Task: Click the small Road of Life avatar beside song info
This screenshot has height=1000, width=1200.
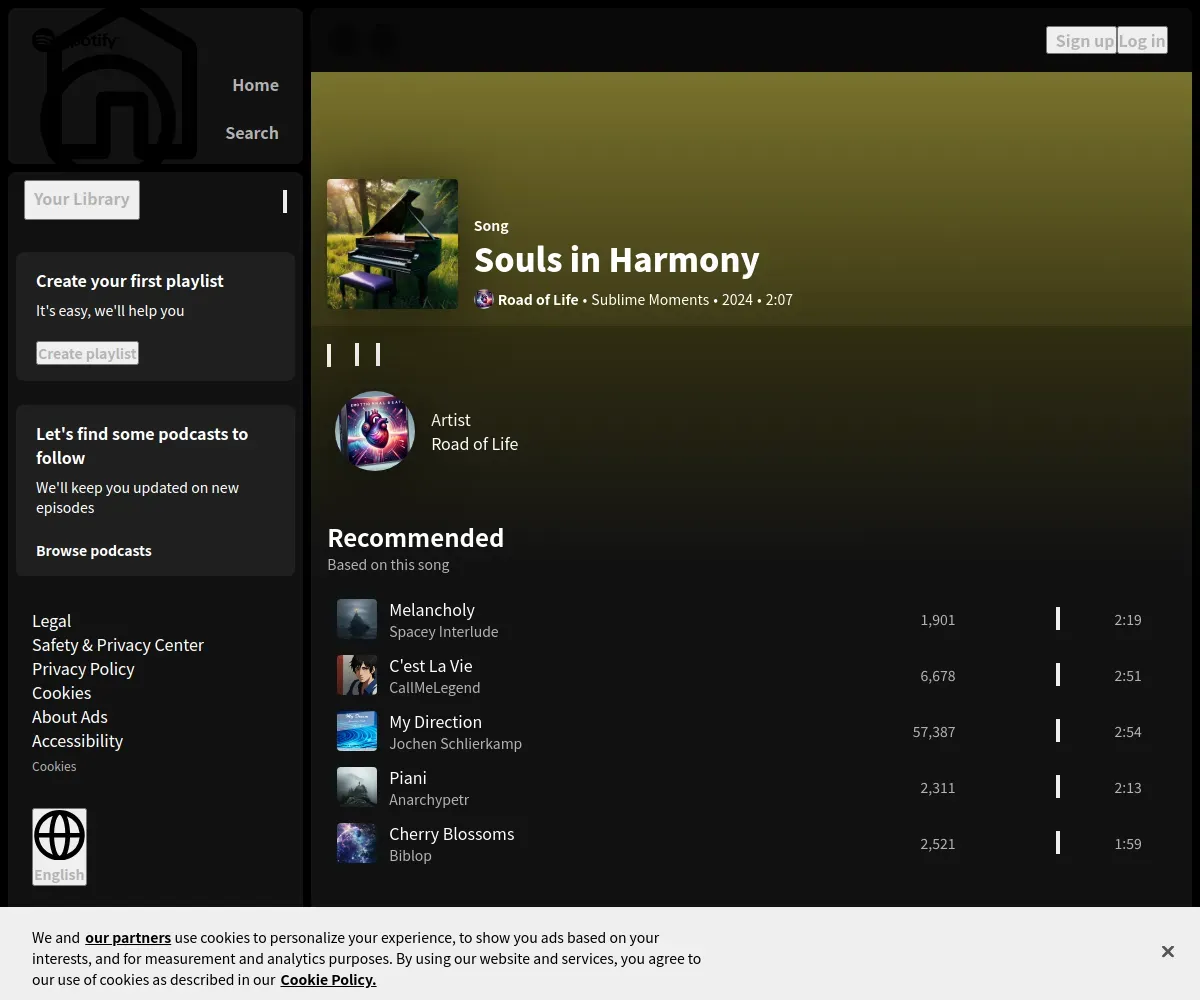Action: pos(484,299)
